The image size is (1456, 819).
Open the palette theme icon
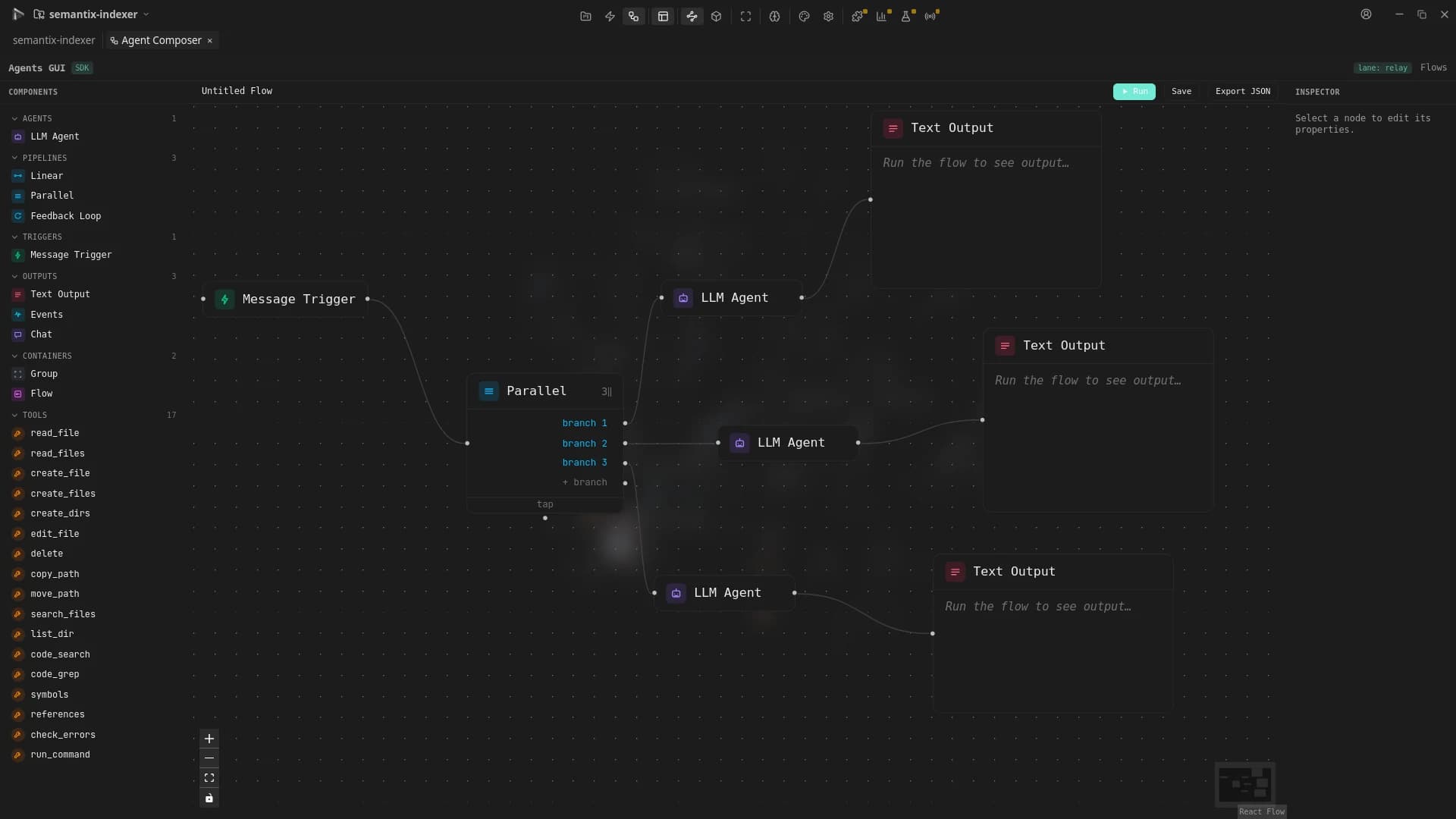coord(804,16)
